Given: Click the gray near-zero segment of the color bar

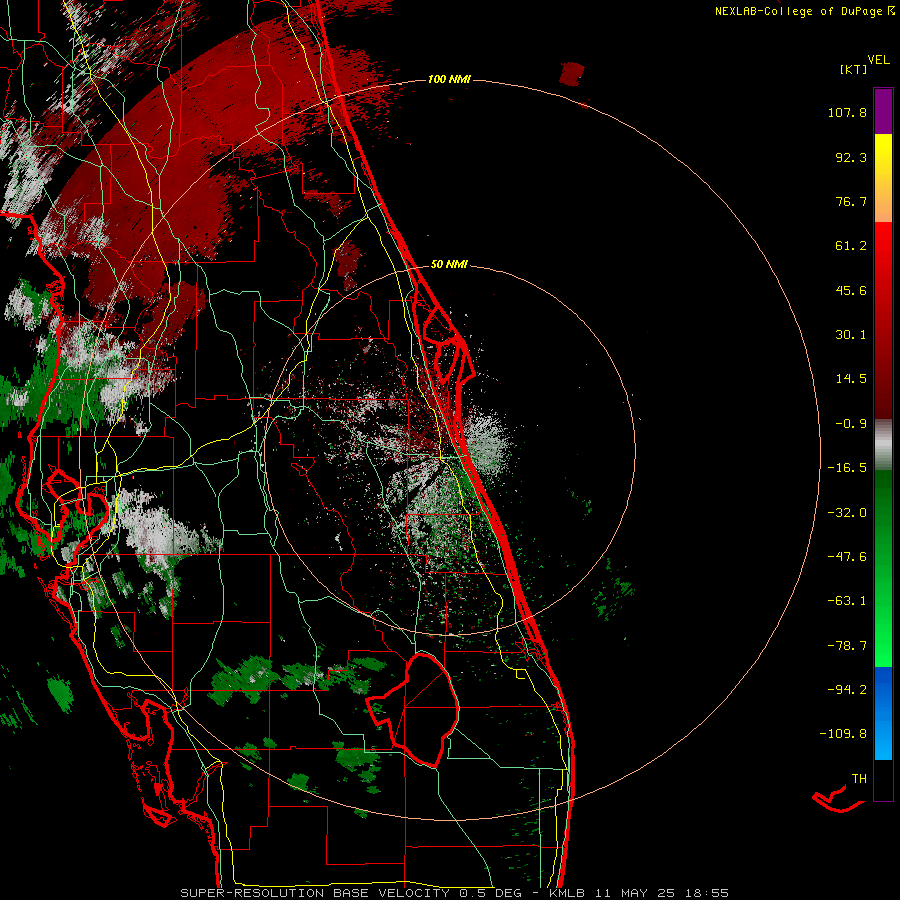Looking at the screenshot, I should click(x=883, y=445).
